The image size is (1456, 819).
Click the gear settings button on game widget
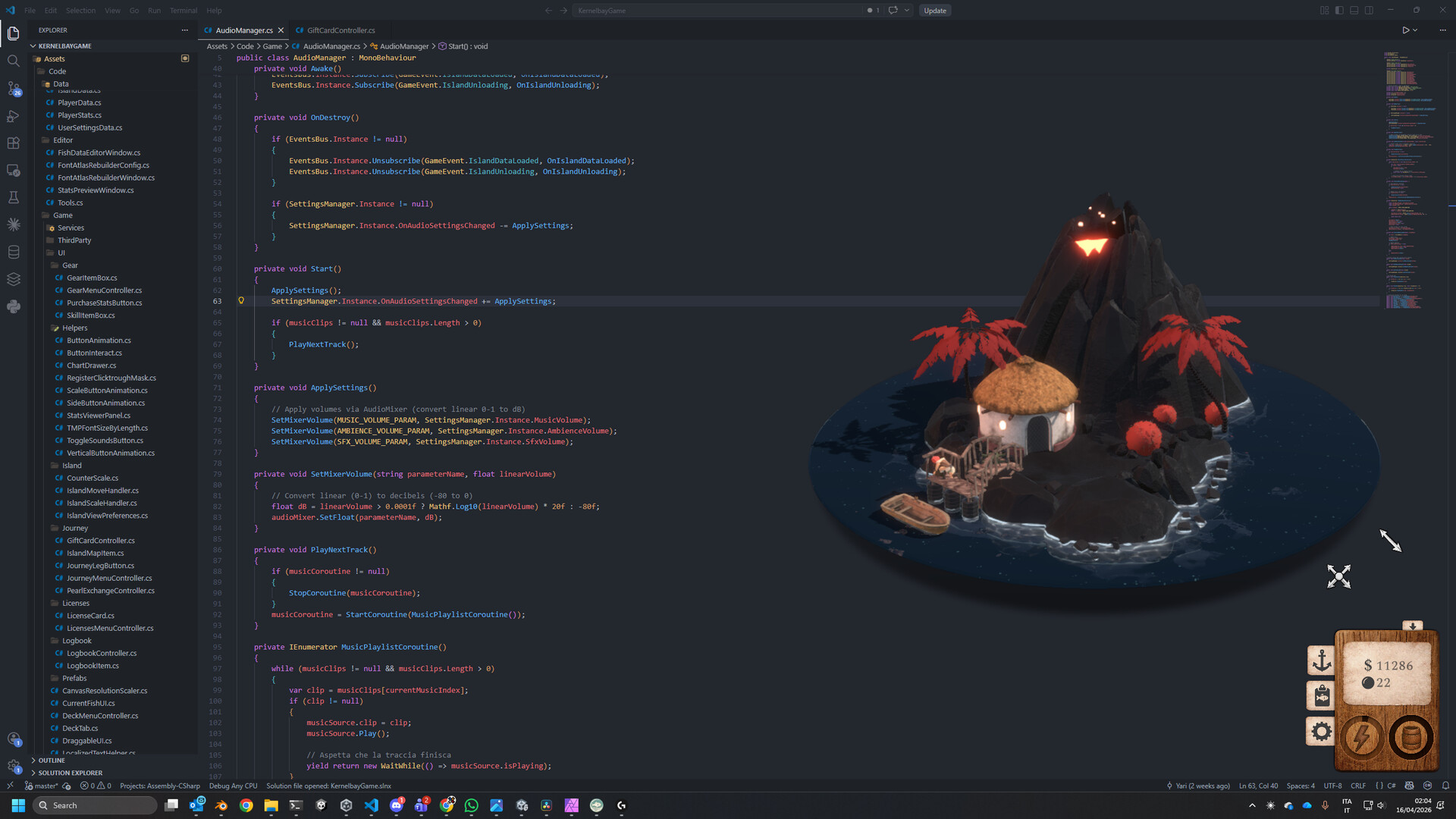(x=1321, y=732)
